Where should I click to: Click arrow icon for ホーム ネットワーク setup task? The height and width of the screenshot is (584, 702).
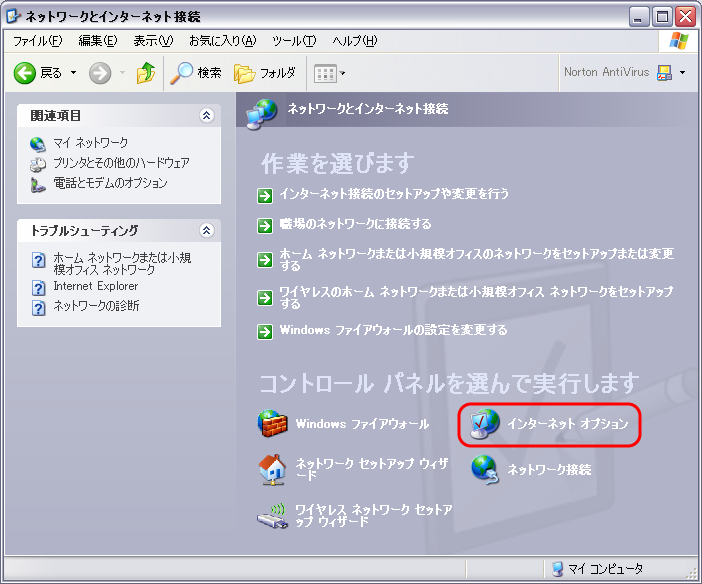click(265, 260)
